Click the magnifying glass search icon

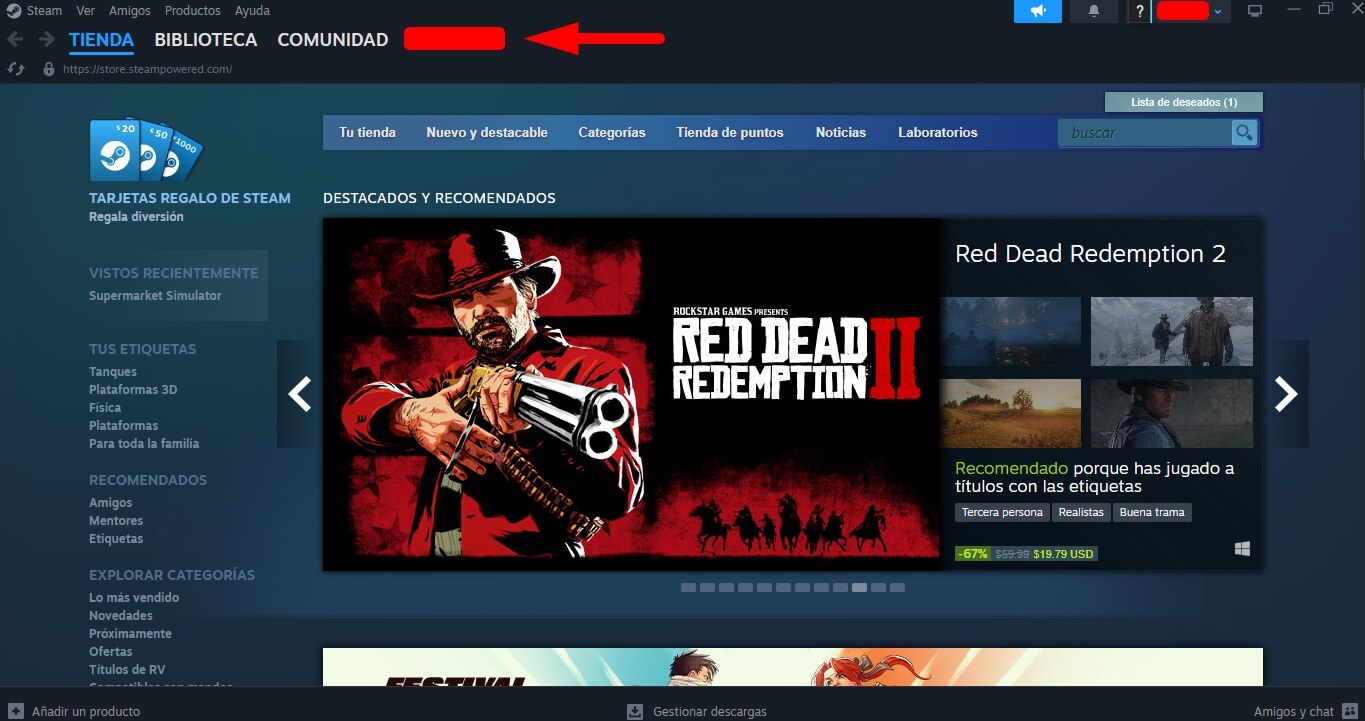(x=1244, y=132)
